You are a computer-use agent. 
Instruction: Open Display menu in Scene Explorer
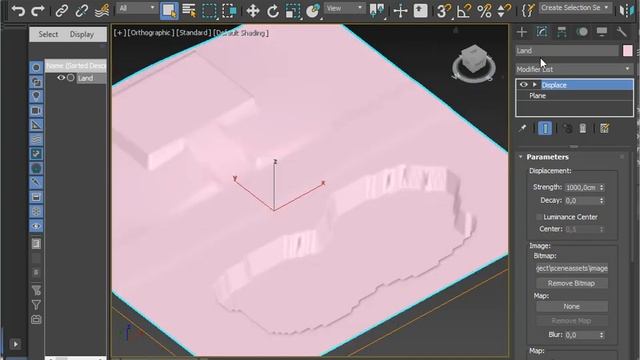pyautogui.click(x=82, y=34)
